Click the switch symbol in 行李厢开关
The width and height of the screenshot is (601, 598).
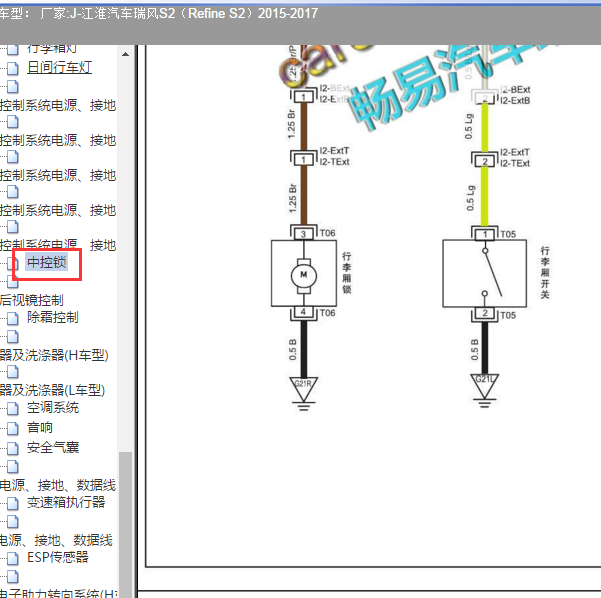[x=493, y=273]
